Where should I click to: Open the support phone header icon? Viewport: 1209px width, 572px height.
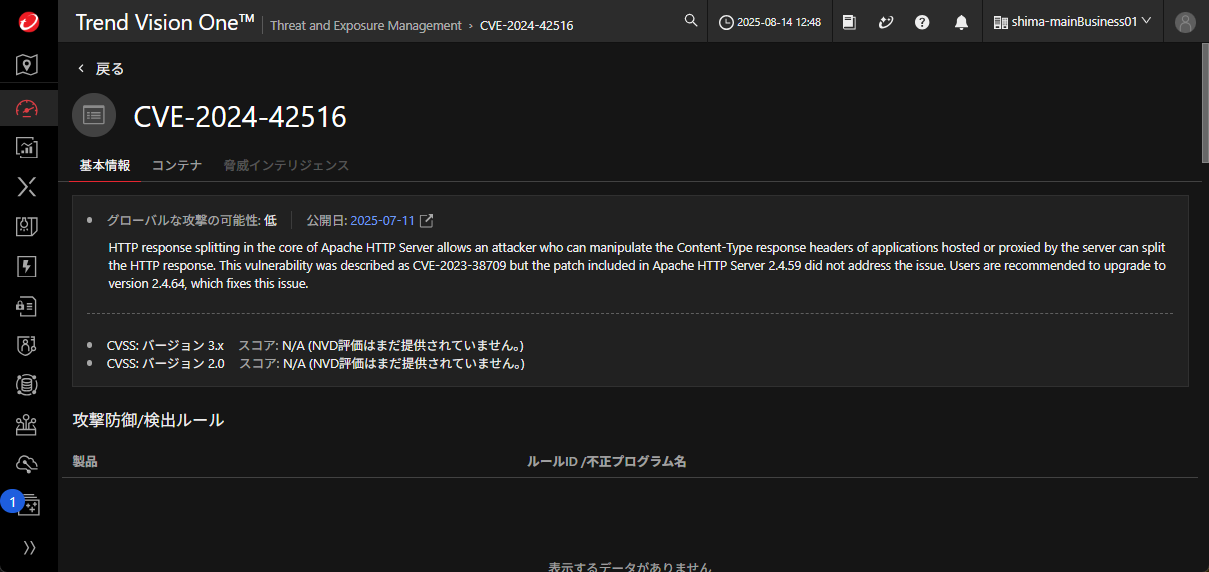click(x=885, y=21)
